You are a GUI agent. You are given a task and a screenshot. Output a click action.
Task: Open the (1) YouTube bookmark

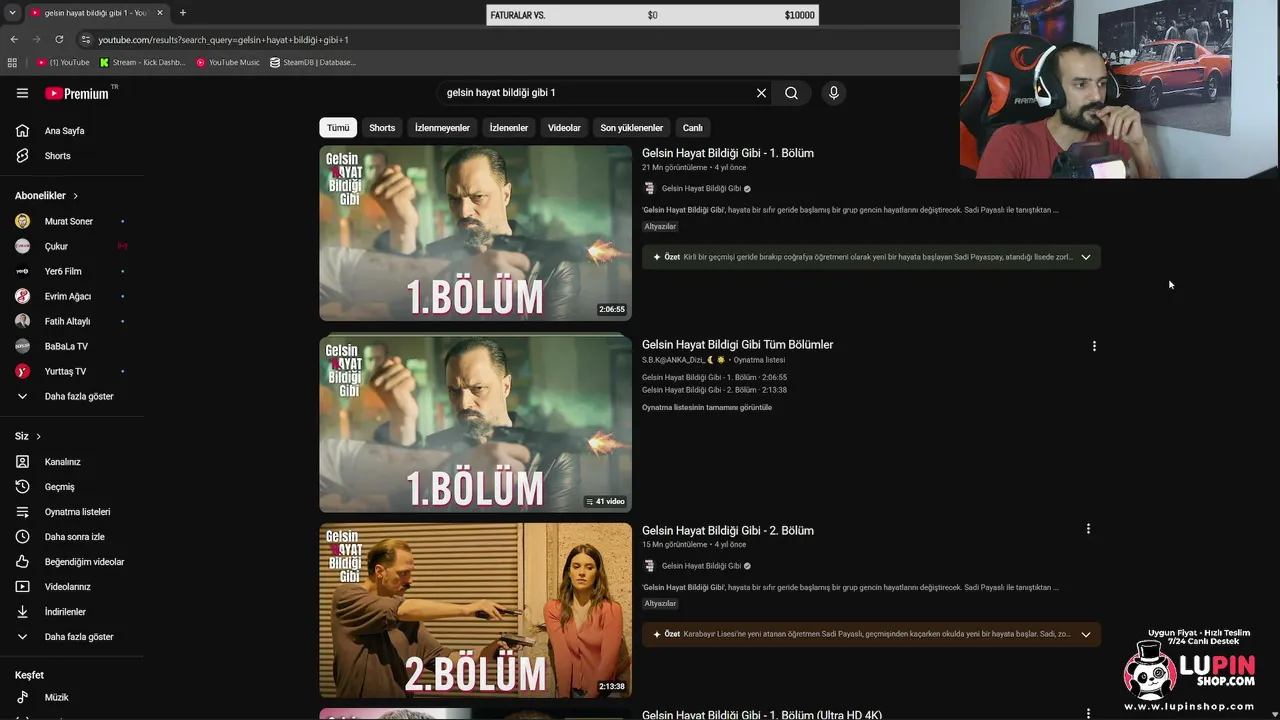[63, 62]
